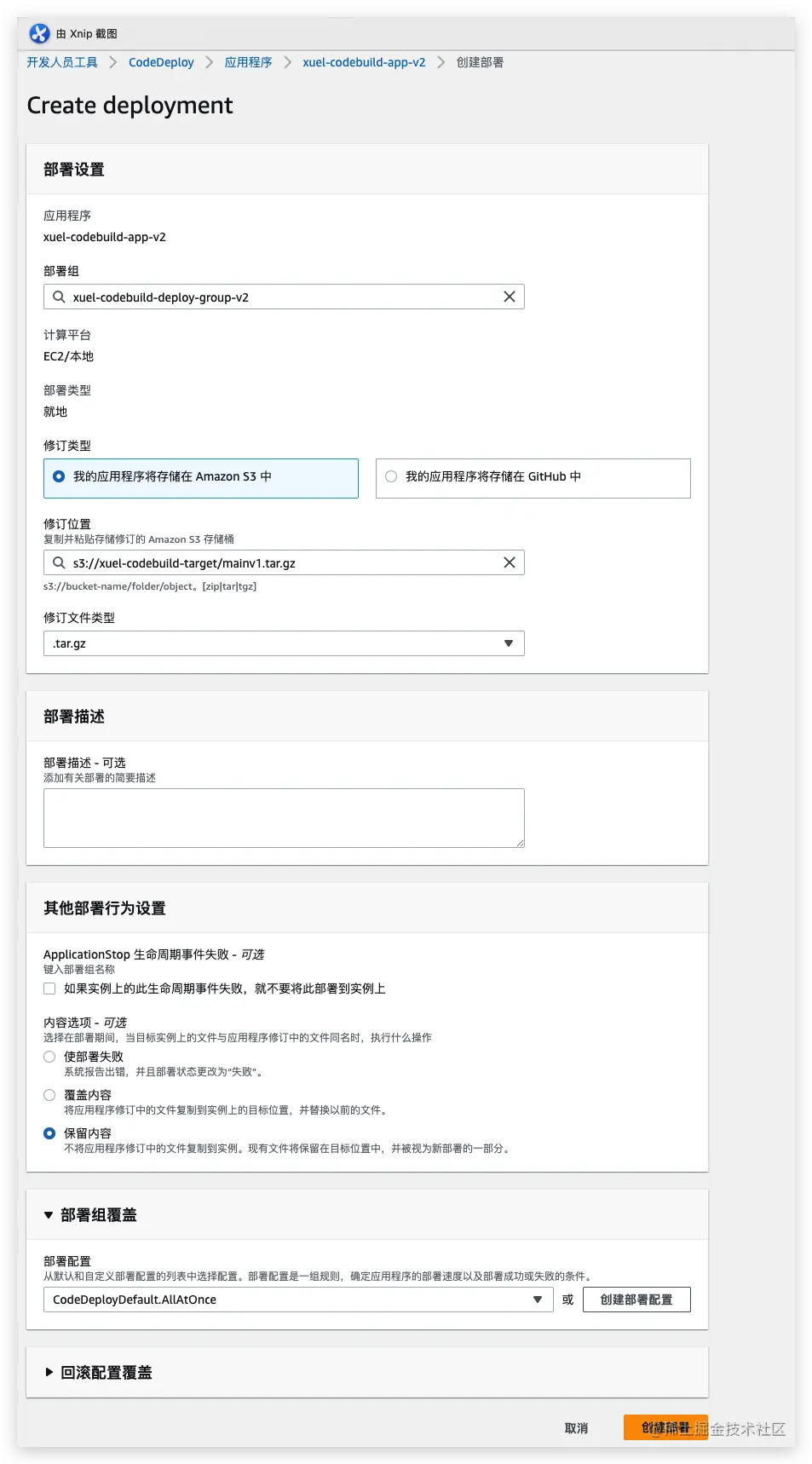Image resolution: width=812 pixels, height=1464 pixels.
Task: Open the .tar.gz revision file type dropdown
Action: coord(284,643)
